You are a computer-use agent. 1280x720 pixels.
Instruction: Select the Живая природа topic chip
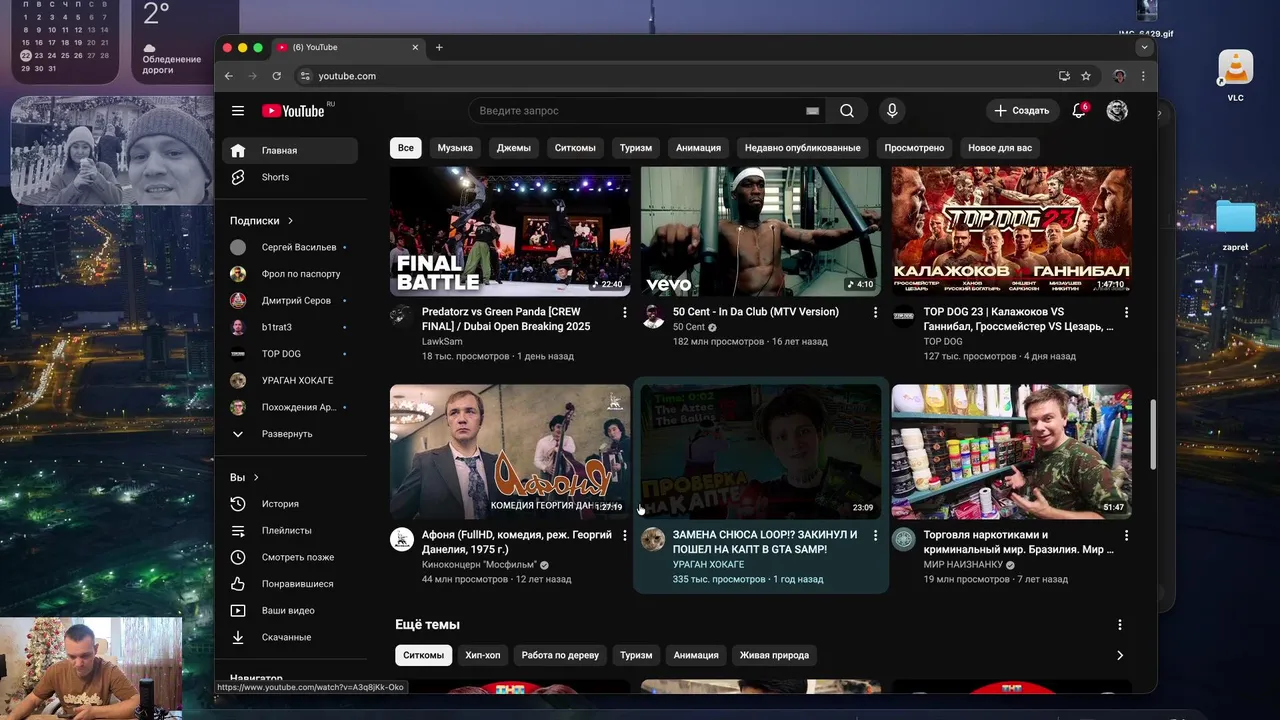tap(774, 656)
